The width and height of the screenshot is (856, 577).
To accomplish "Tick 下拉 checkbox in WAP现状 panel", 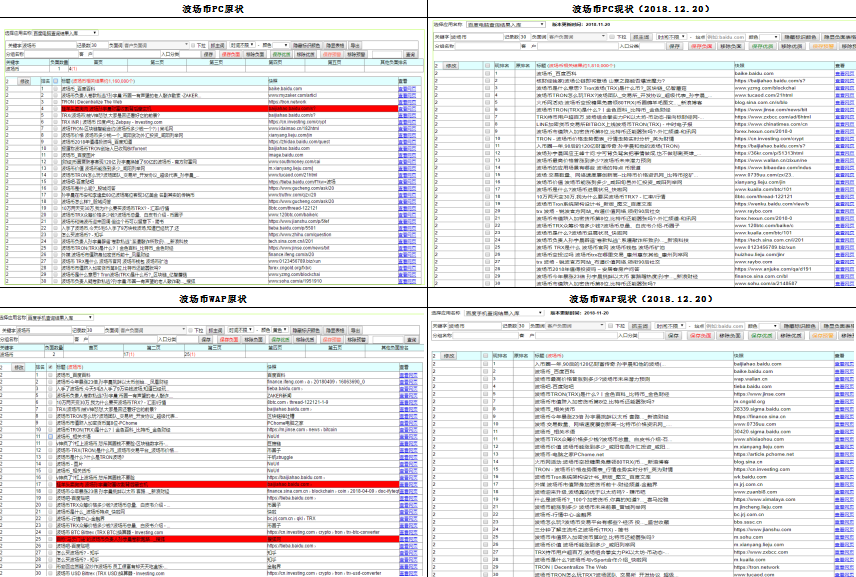I will [610, 325].
